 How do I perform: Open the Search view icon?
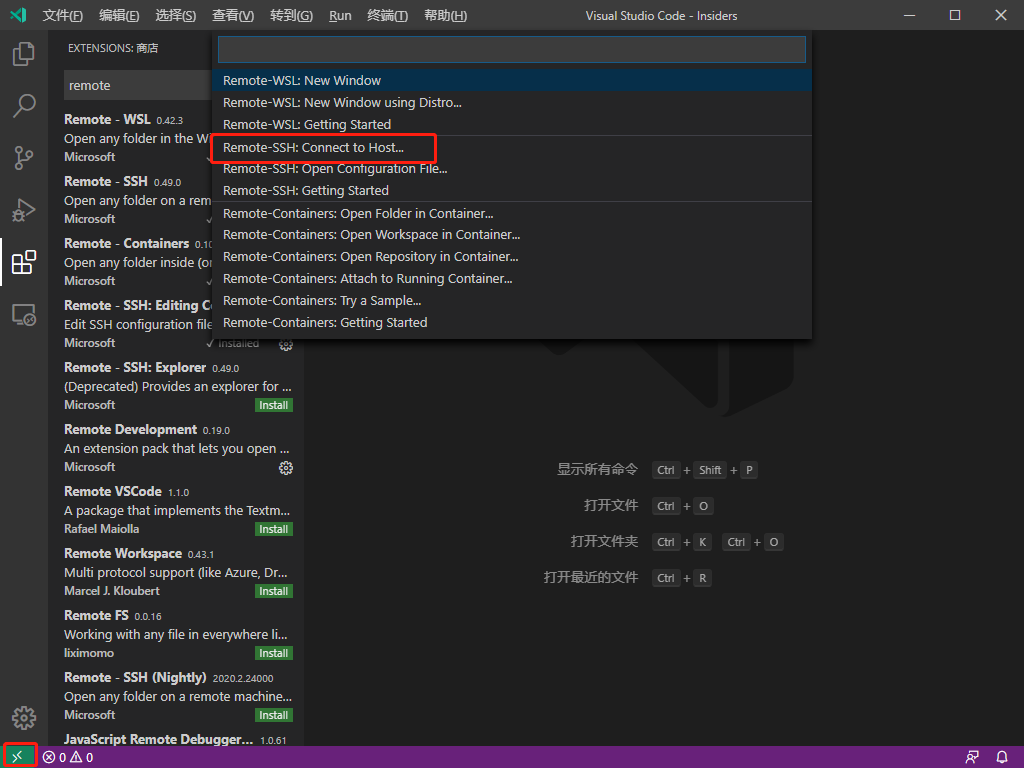pyautogui.click(x=24, y=106)
